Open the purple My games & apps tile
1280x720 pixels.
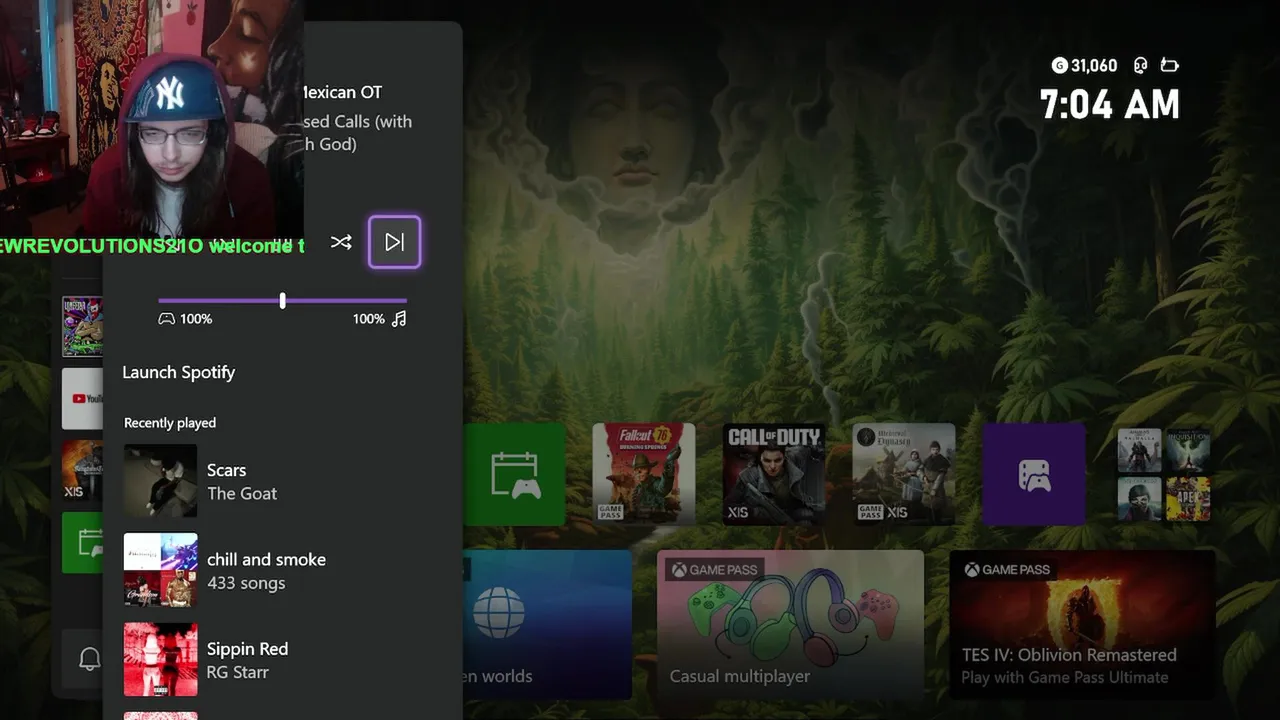1034,474
